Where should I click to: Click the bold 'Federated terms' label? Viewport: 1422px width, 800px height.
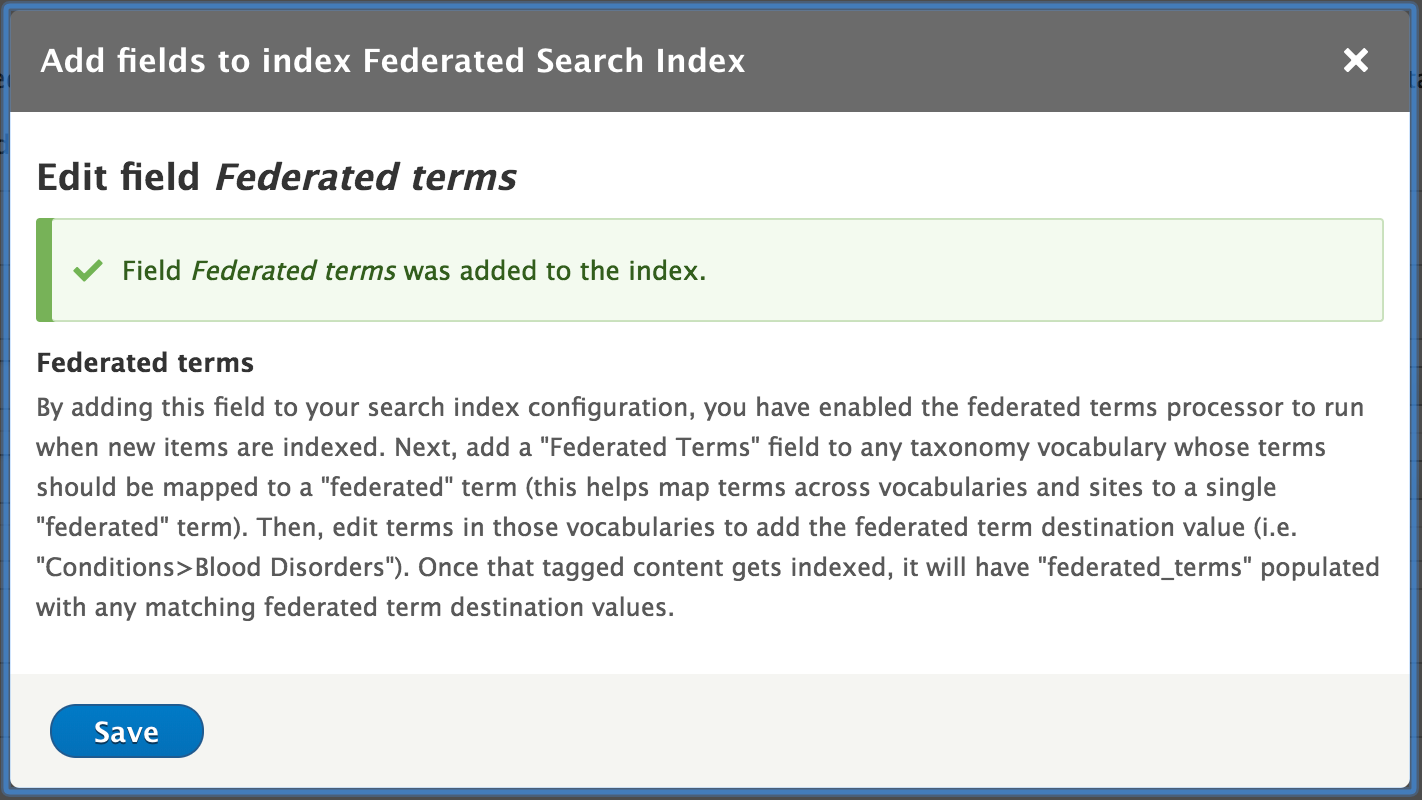[x=145, y=362]
